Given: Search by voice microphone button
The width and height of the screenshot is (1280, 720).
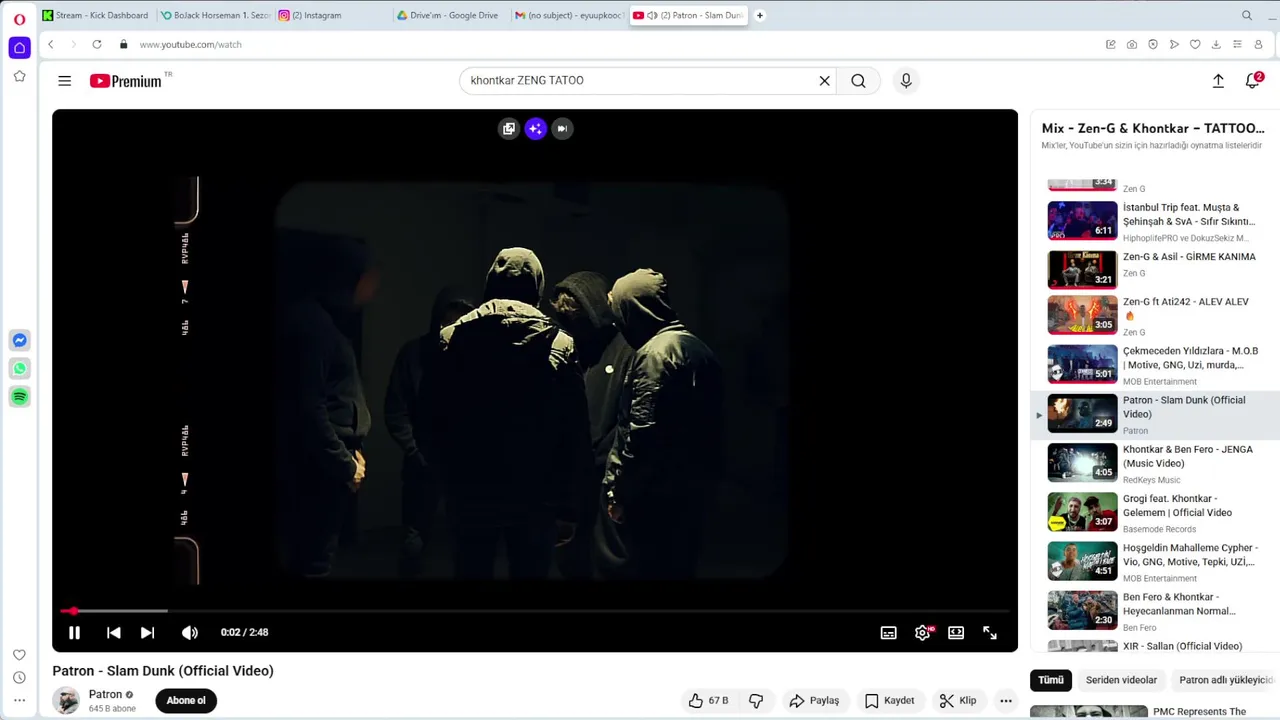Looking at the screenshot, I should (906, 81).
